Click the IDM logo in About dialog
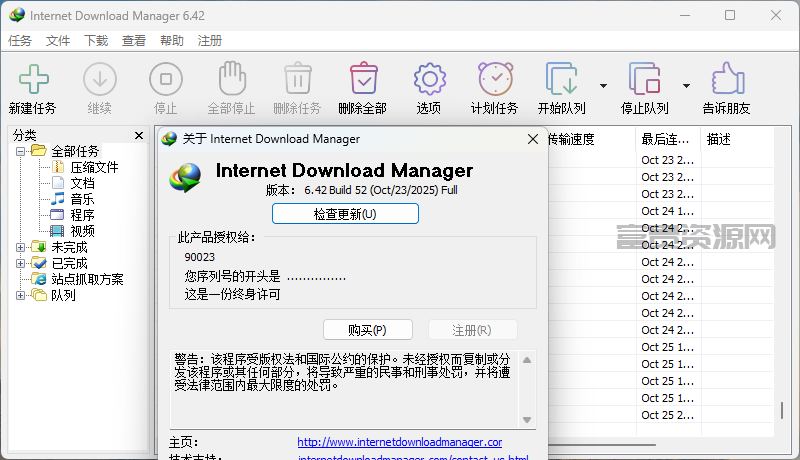 tap(185, 177)
